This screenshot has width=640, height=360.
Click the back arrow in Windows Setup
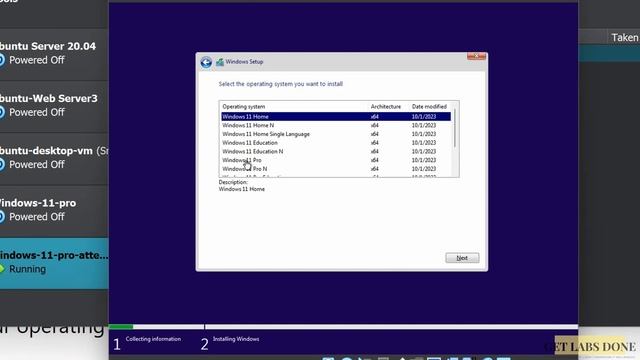(x=206, y=62)
